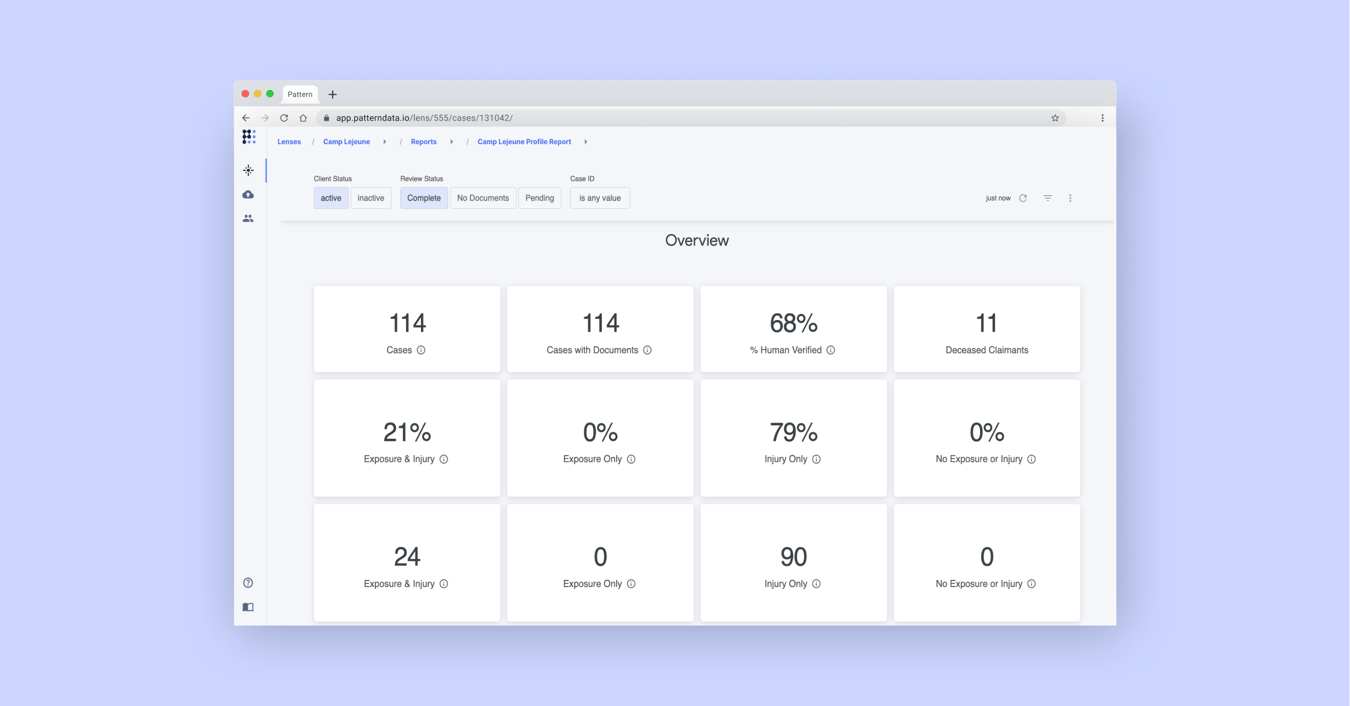Toggle the sidebar panel icon
This screenshot has width=1350, height=706.
click(x=248, y=607)
